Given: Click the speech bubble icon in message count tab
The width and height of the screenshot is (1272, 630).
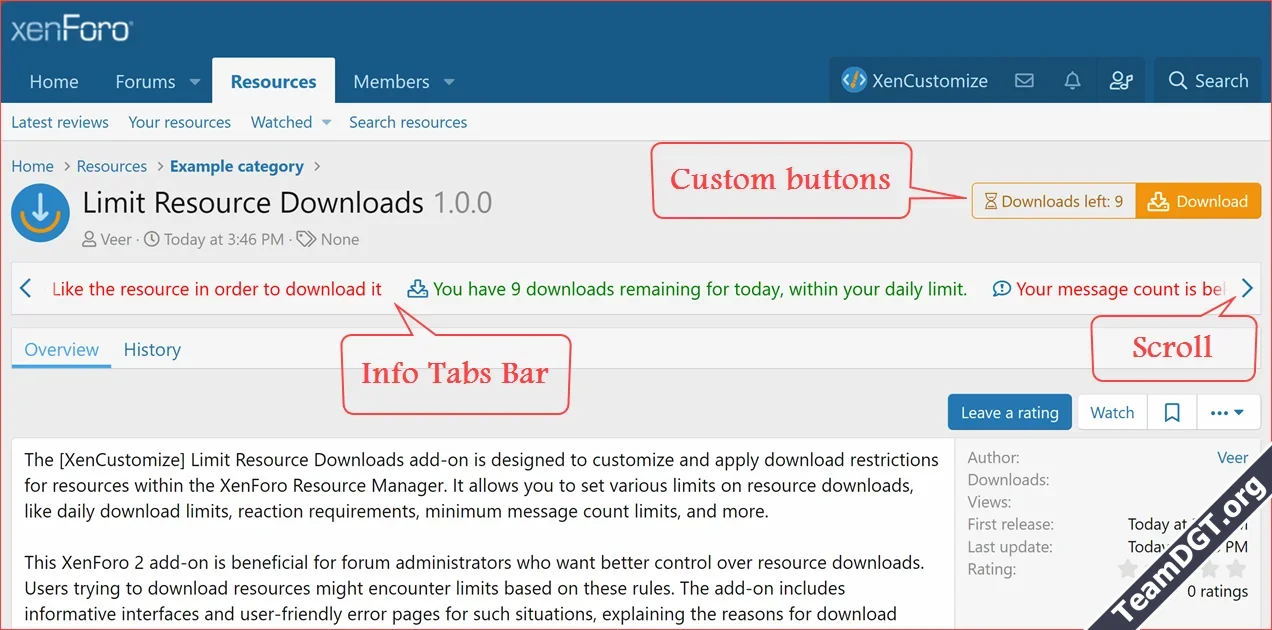Looking at the screenshot, I should (1002, 289).
